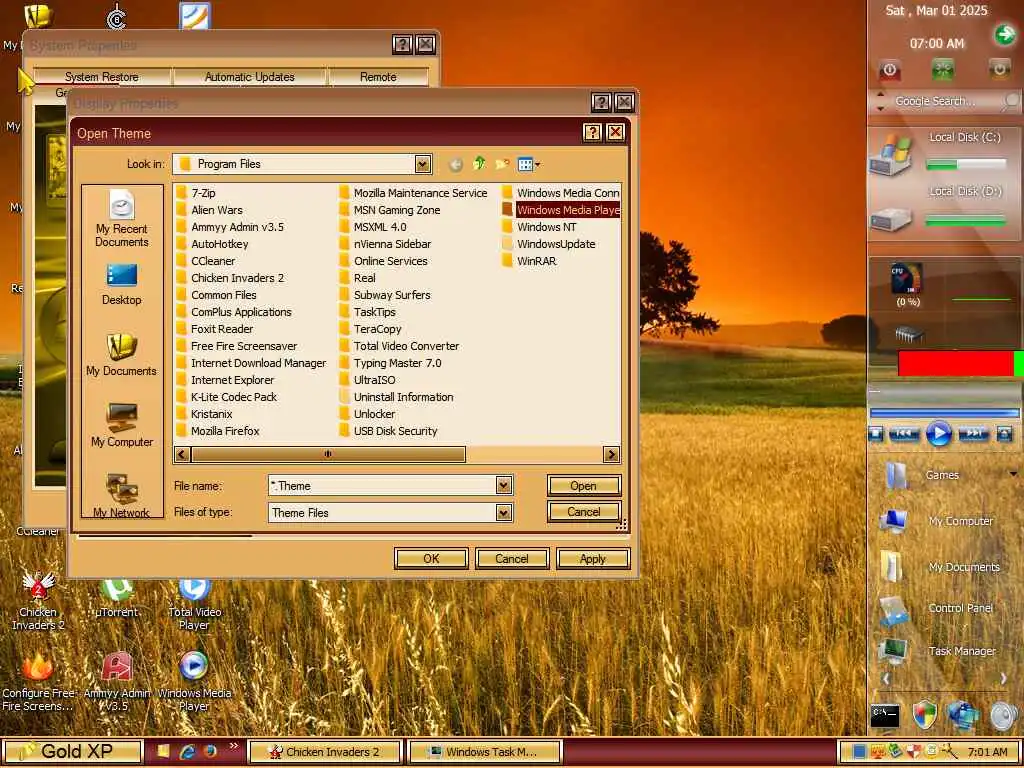Screen dimensions: 1024x768
Task: Select the WinRAR folder
Action: pyautogui.click(x=529, y=261)
